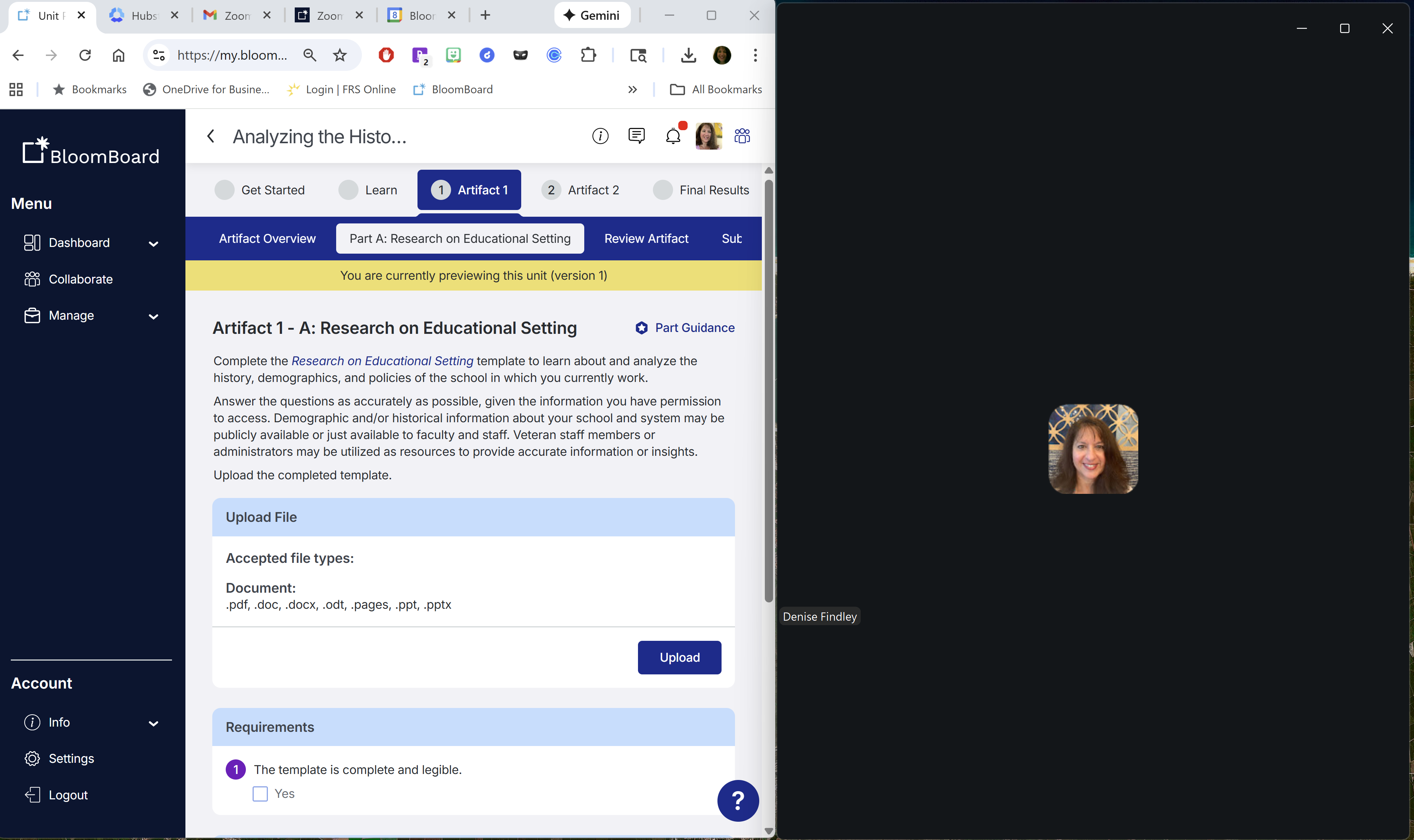The width and height of the screenshot is (1414, 840).
Task: Open the browser extensions puzzle icon
Action: 588,55
